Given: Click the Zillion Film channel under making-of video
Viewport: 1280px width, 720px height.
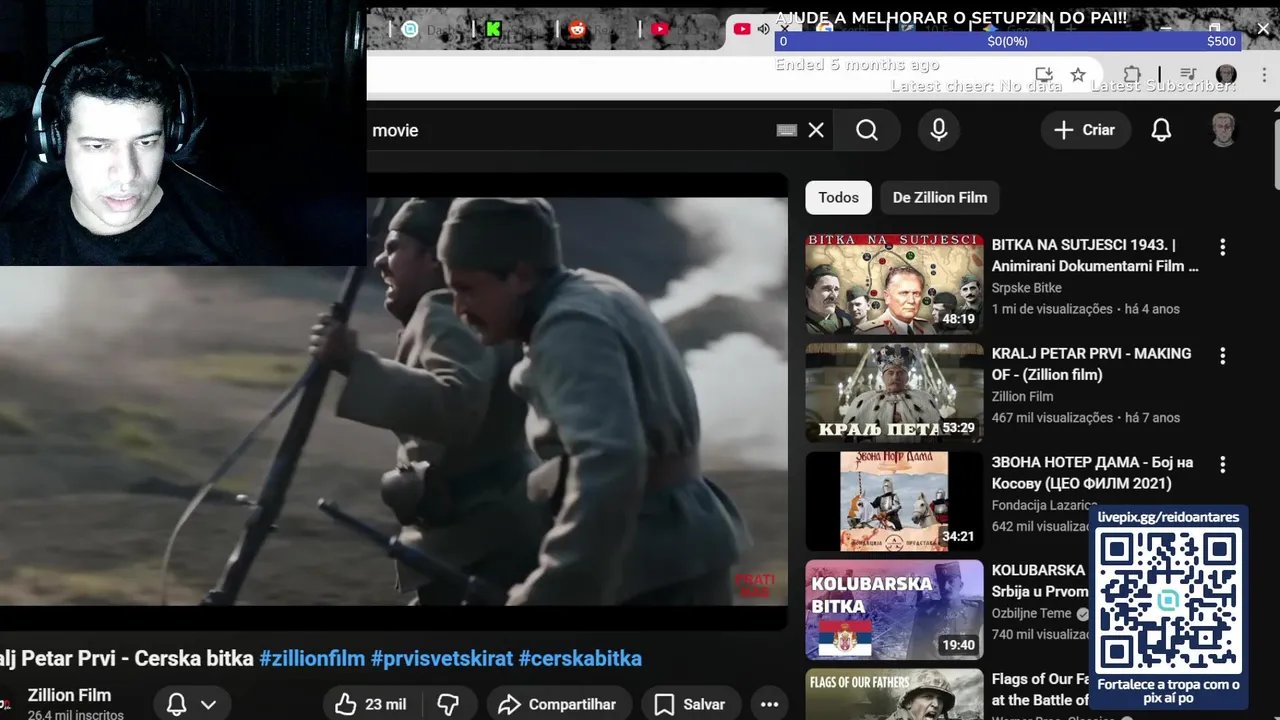Looking at the screenshot, I should [x=1022, y=397].
